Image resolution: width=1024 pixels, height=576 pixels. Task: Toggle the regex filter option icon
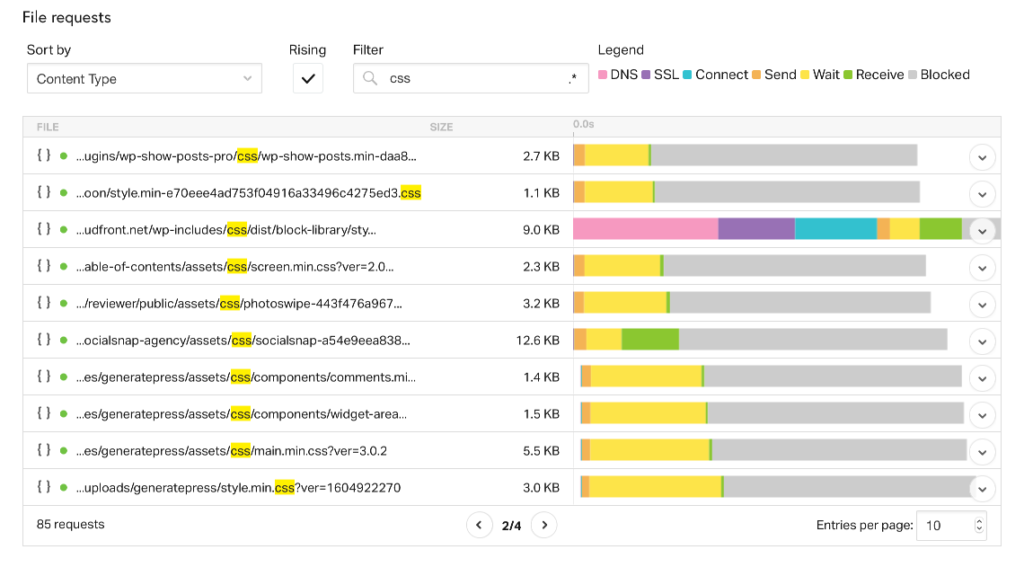coord(572,79)
